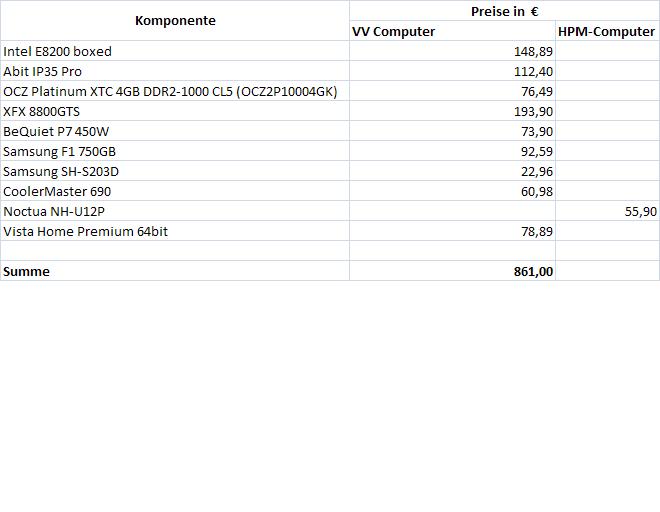Click the bold Summe label cell
Screen dimensions: 660x512
tap(175, 271)
